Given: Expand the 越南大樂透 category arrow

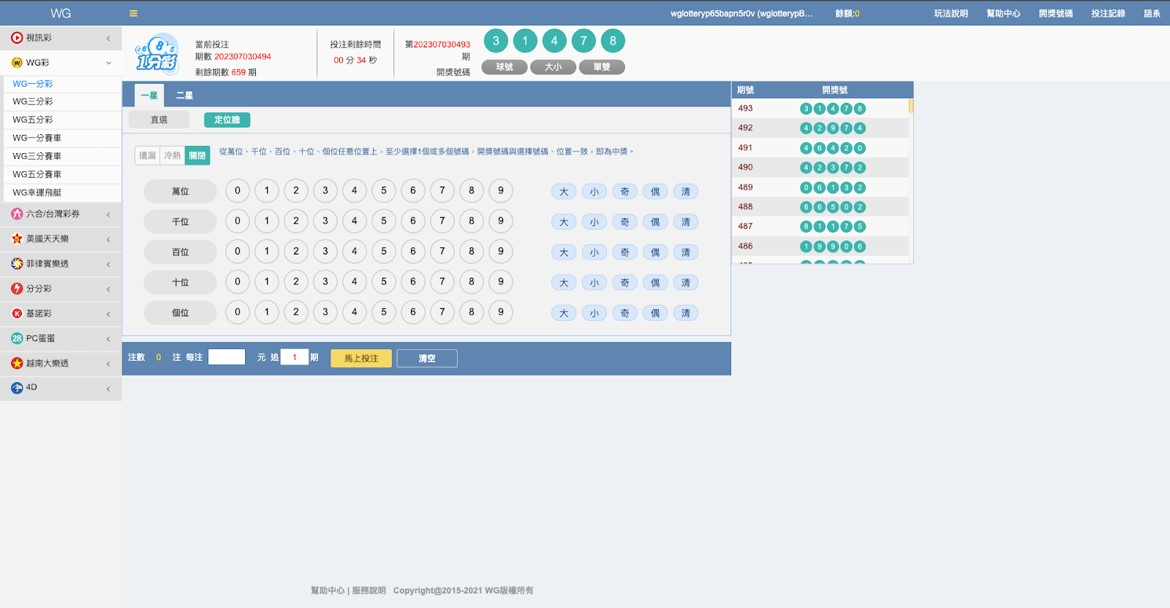Looking at the screenshot, I should click(x=108, y=364).
